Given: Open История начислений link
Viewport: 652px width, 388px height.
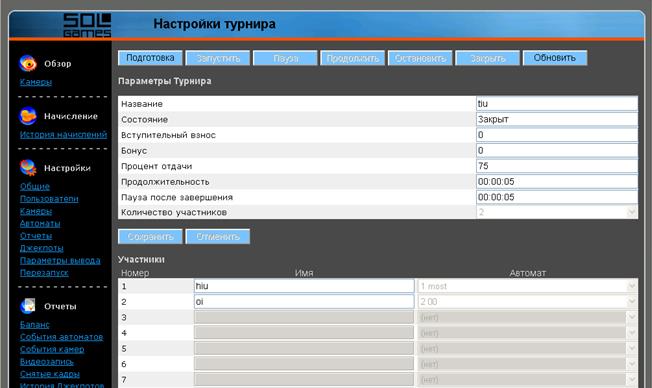Looking at the screenshot, I should (x=63, y=134).
